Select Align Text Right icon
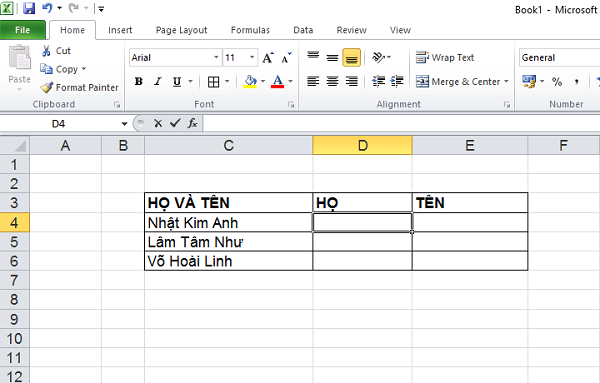The height and width of the screenshot is (383, 600). tap(351, 81)
